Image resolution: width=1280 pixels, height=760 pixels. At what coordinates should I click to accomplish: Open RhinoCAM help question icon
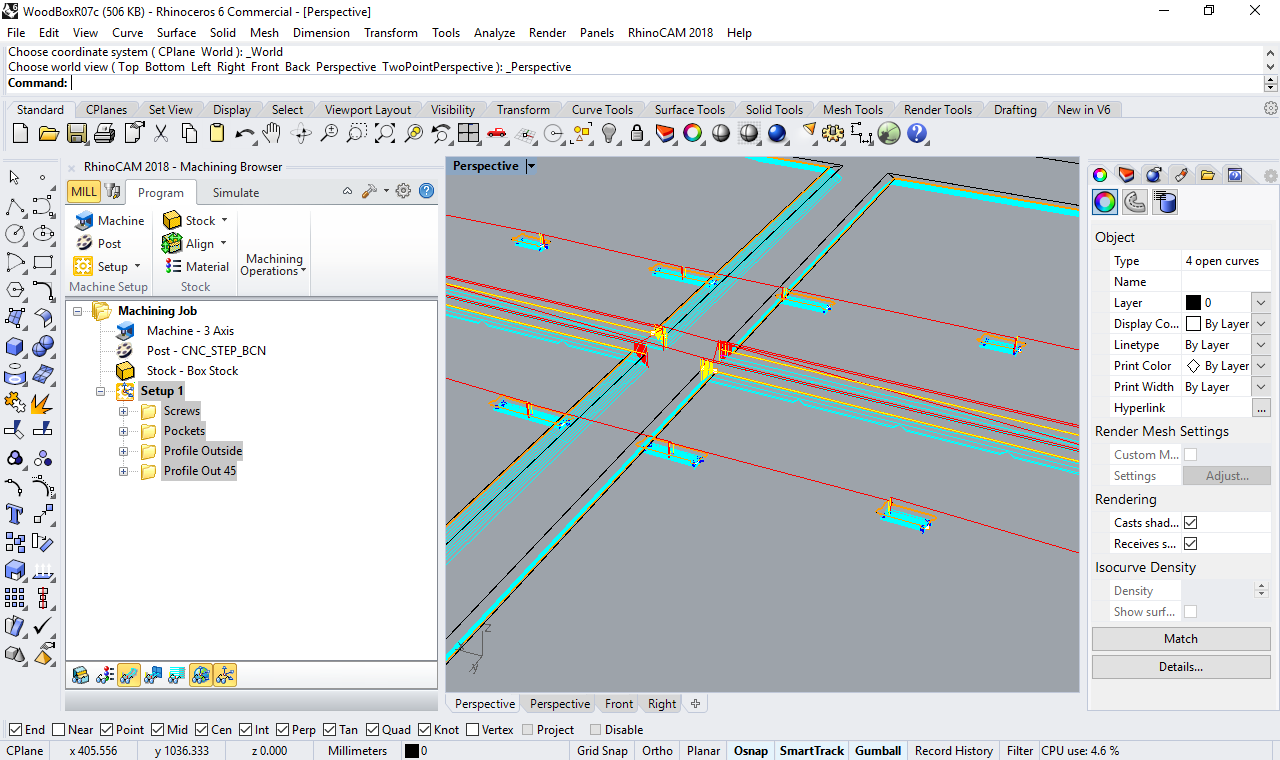pyautogui.click(x=426, y=191)
